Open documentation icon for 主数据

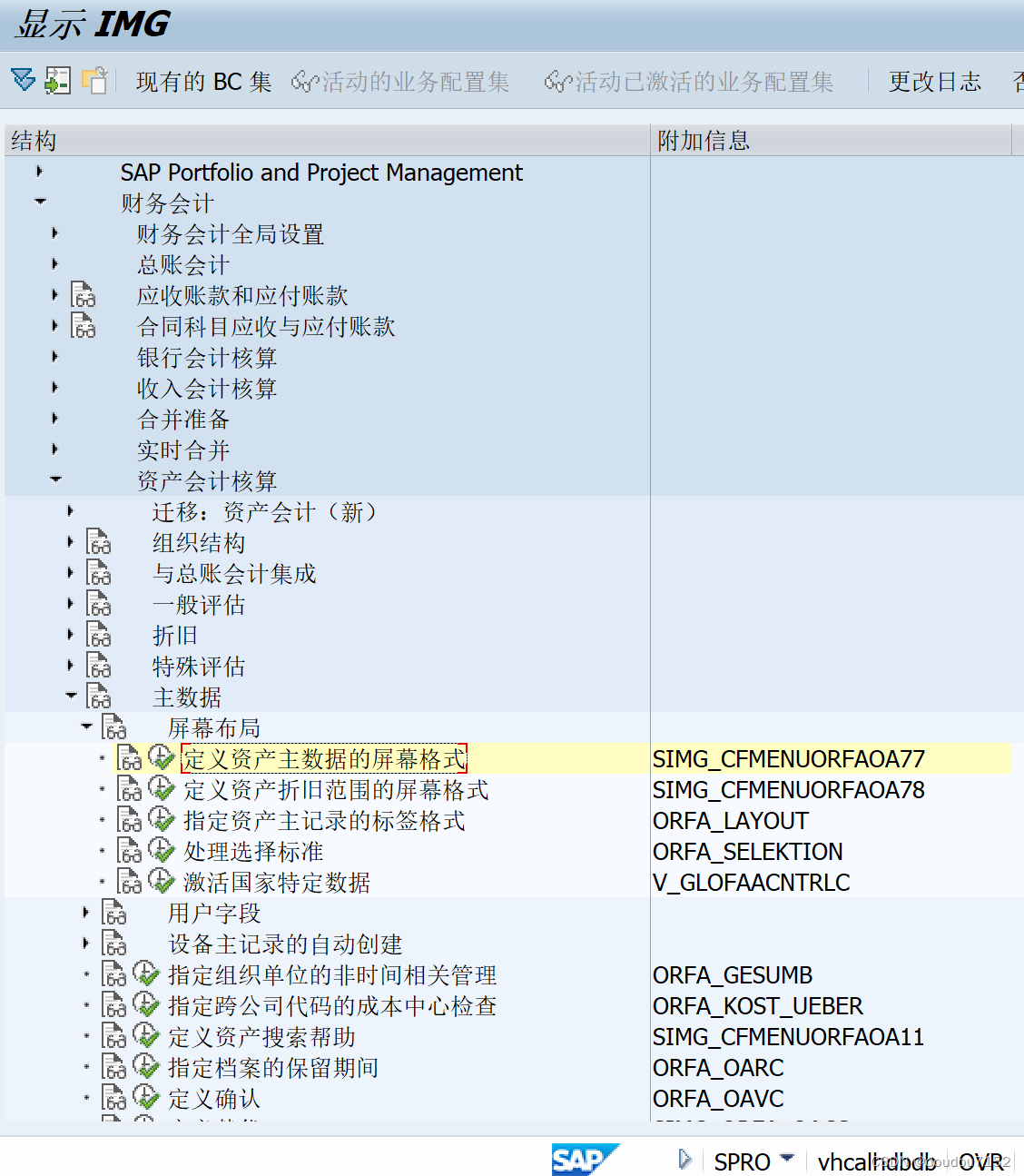point(99,697)
